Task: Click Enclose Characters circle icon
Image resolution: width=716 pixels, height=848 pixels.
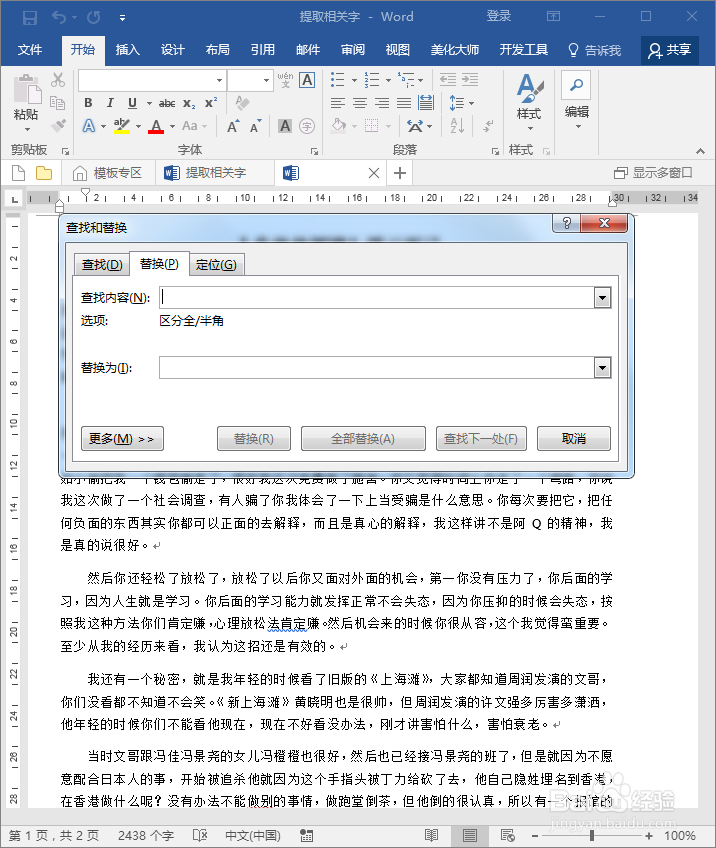Action: (x=307, y=126)
